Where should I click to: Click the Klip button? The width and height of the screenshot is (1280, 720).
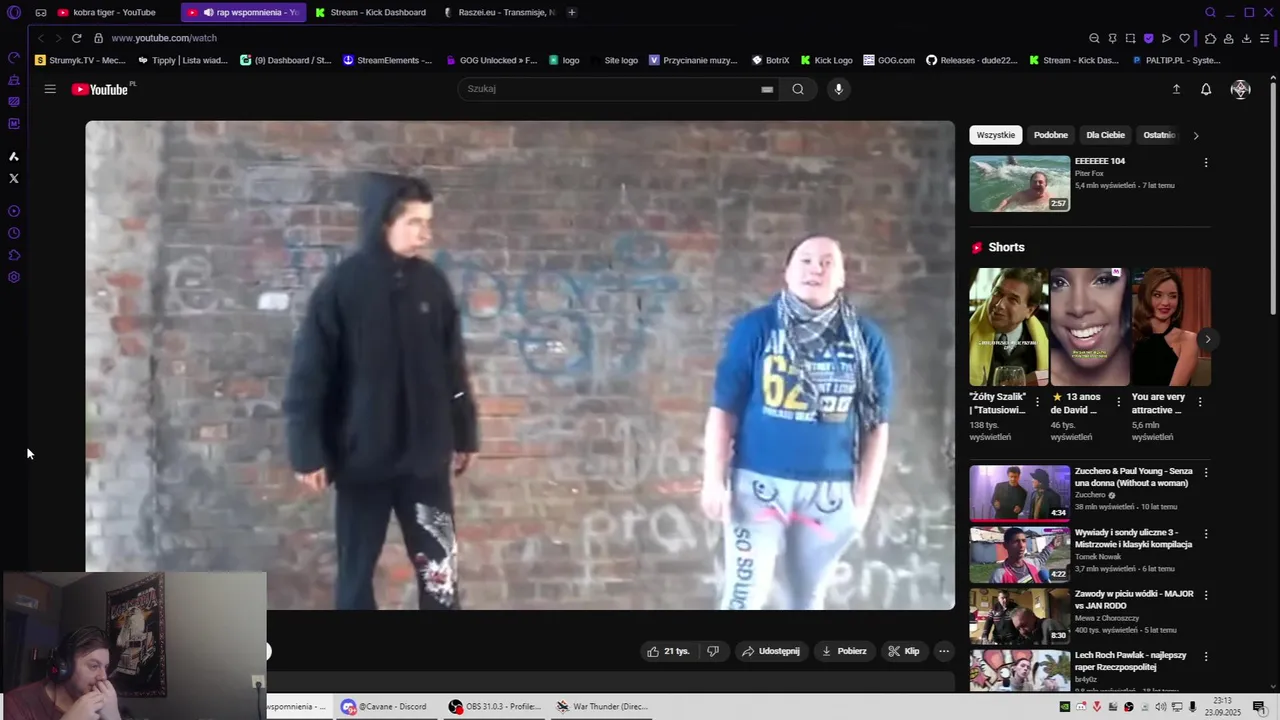click(x=904, y=651)
